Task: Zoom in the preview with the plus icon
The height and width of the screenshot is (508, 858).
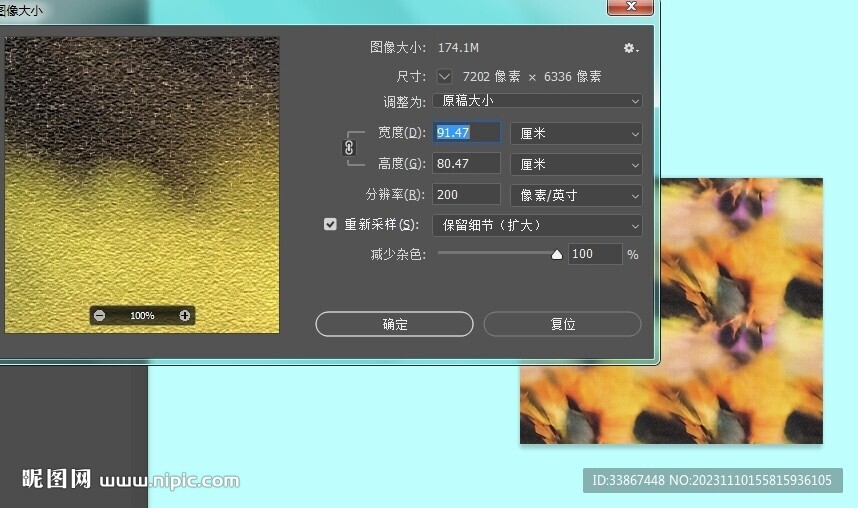Action: coord(184,315)
